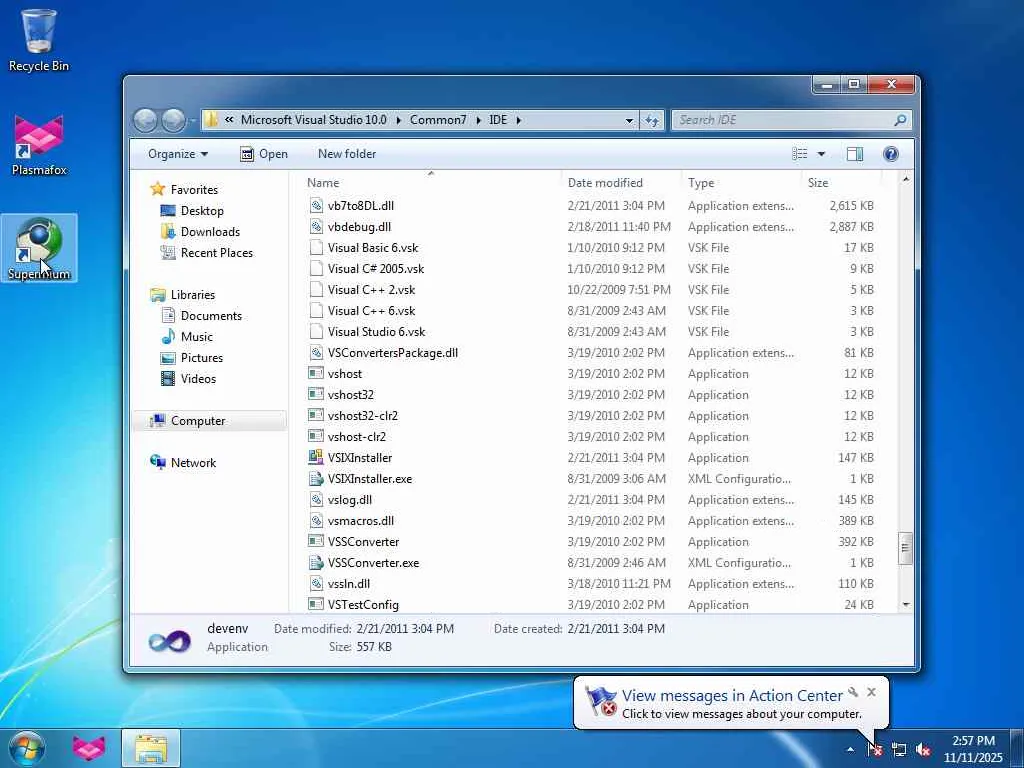1024x768 pixels.
Task: Open the view options dropdown arrow
Action: pos(821,154)
